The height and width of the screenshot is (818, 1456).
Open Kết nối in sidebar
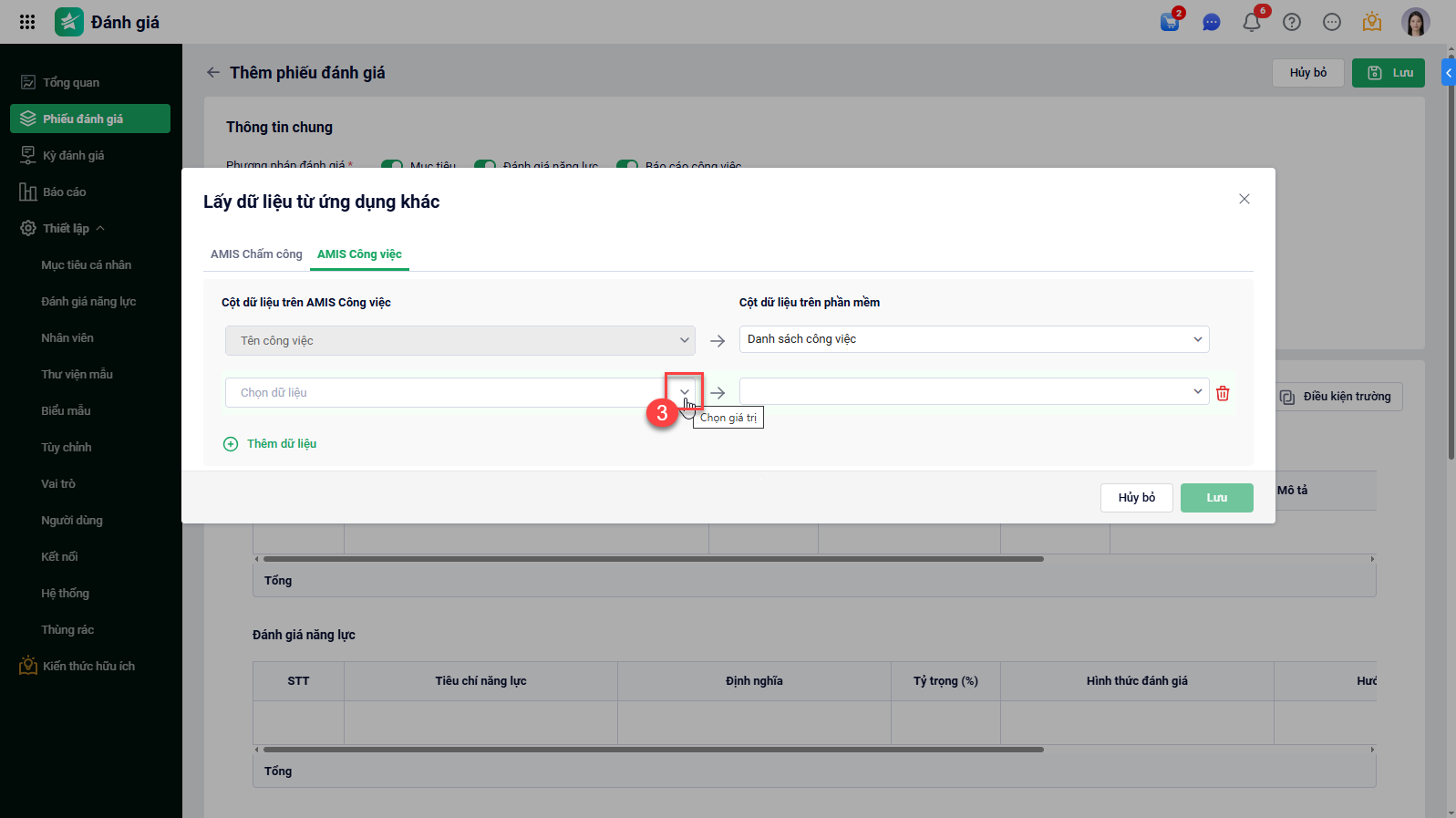coord(59,556)
